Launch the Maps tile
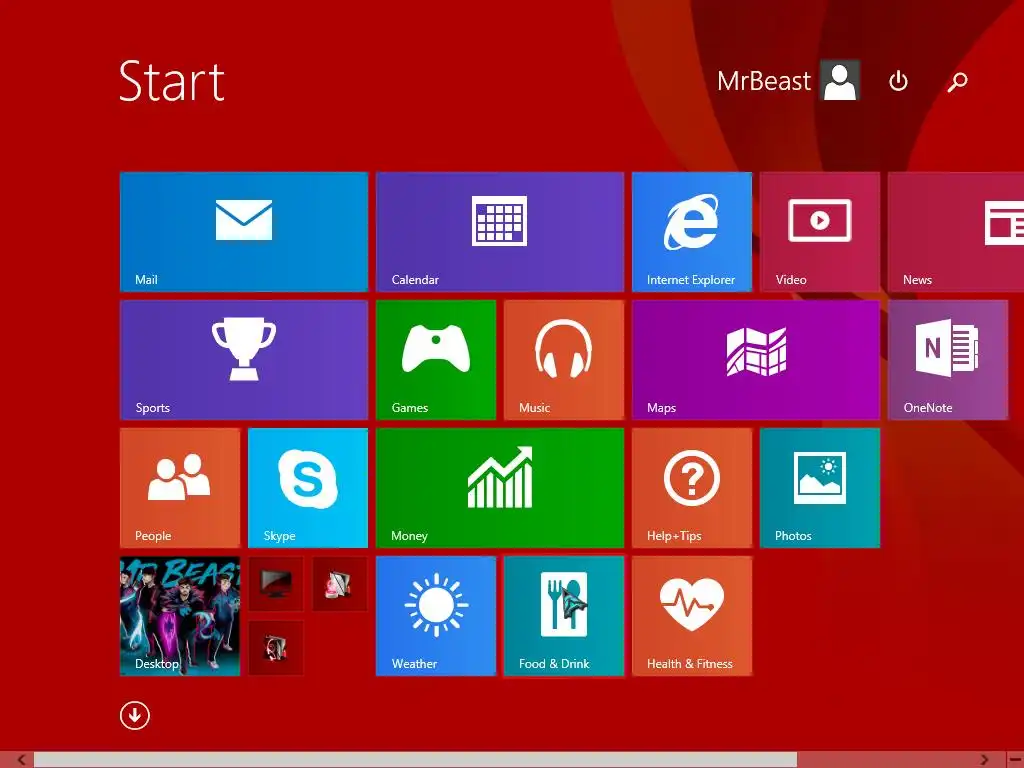Image resolution: width=1024 pixels, height=768 pixels. coord(756,360)
